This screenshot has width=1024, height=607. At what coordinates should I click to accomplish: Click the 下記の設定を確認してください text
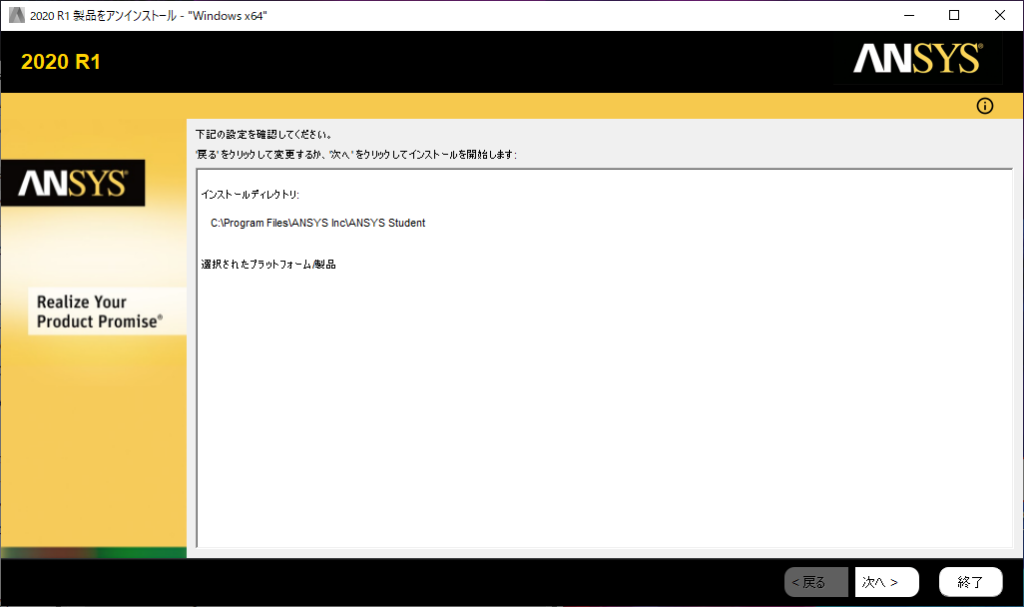coord(264,135)
